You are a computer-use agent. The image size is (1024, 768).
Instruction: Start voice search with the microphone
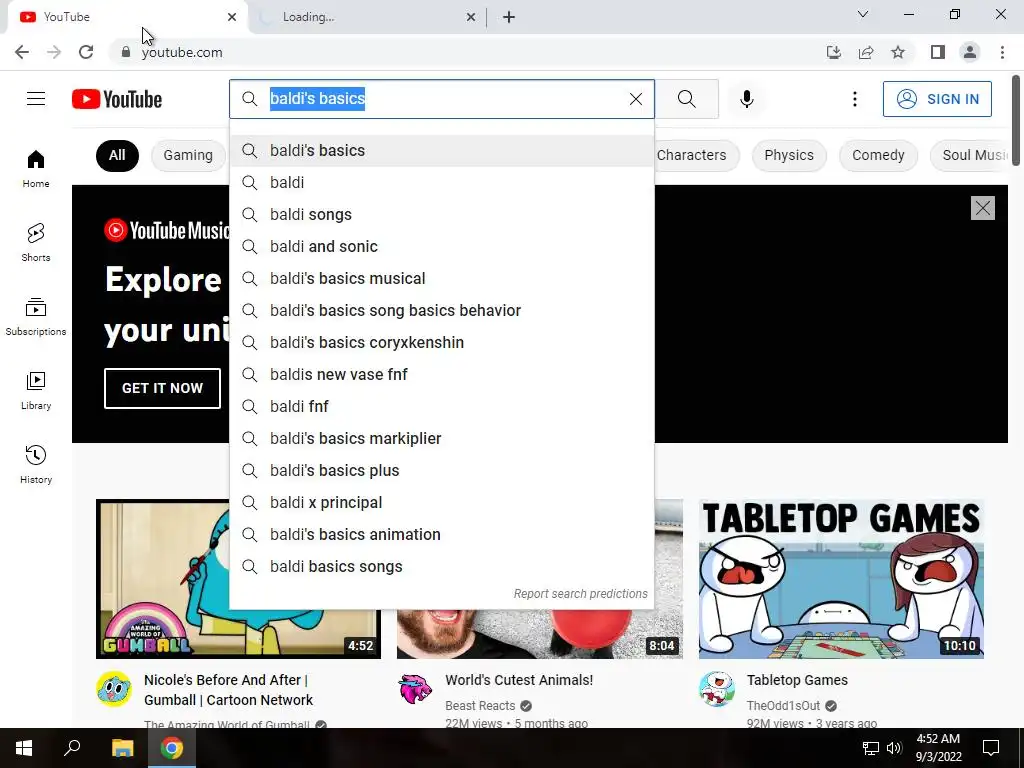746,99
